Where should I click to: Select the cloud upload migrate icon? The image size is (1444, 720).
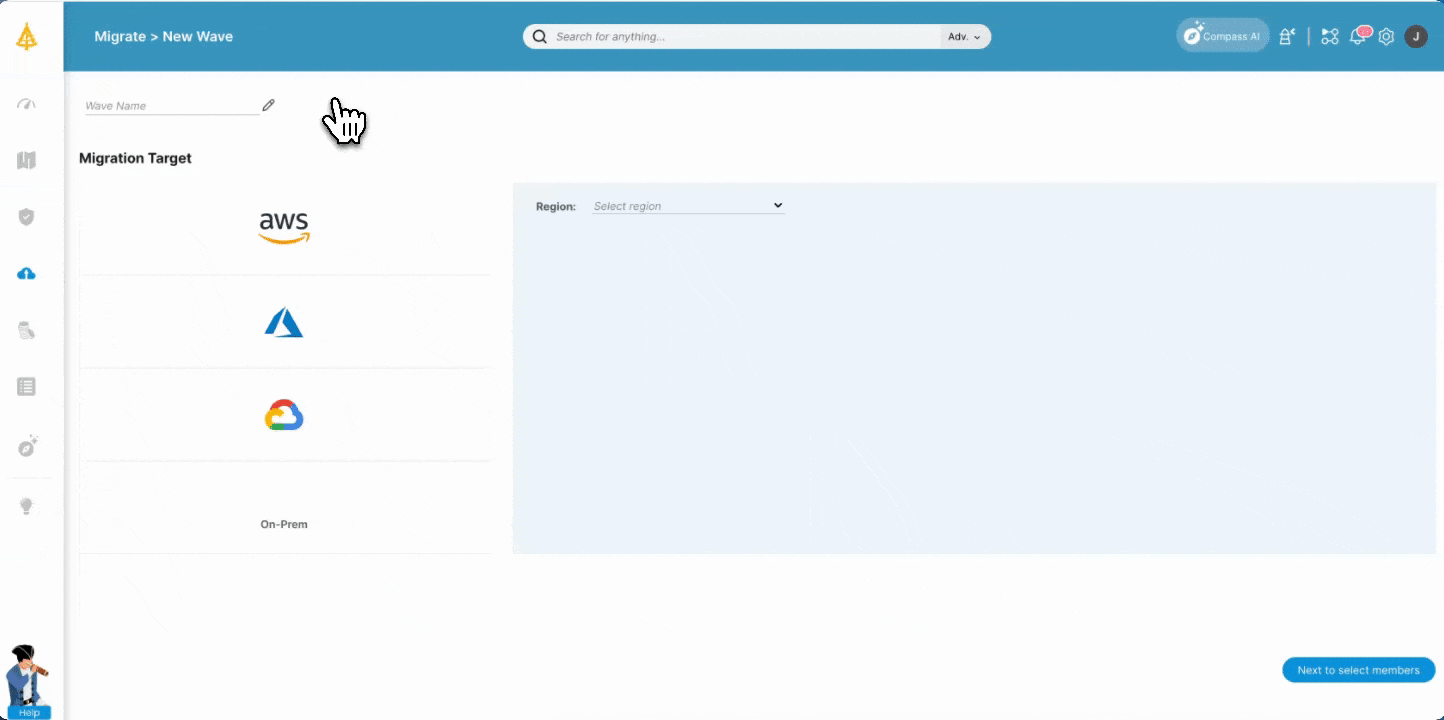click(x=27, y=273)
